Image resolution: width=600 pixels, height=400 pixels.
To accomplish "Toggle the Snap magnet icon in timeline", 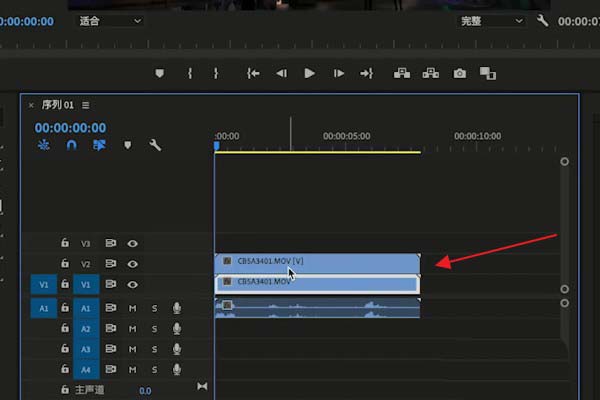I will coord(71,145).
